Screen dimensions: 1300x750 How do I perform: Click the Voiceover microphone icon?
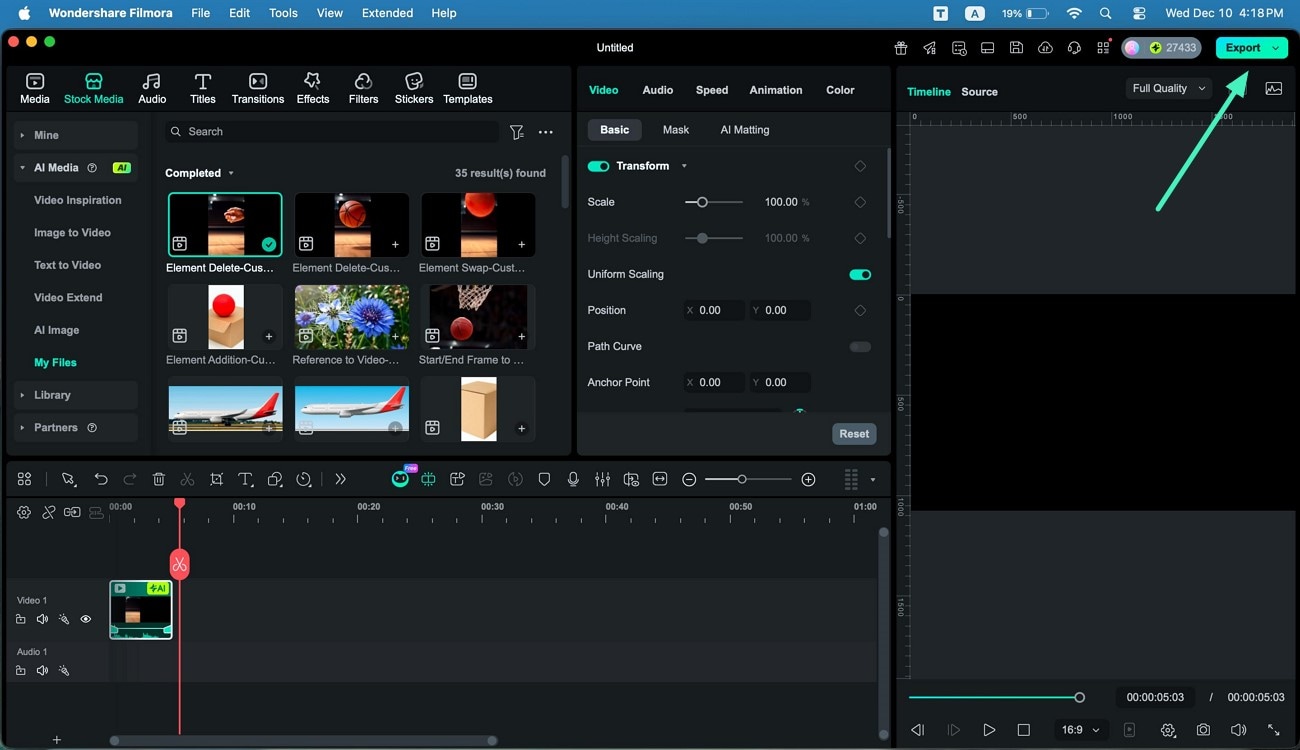(x=573, y=479)
